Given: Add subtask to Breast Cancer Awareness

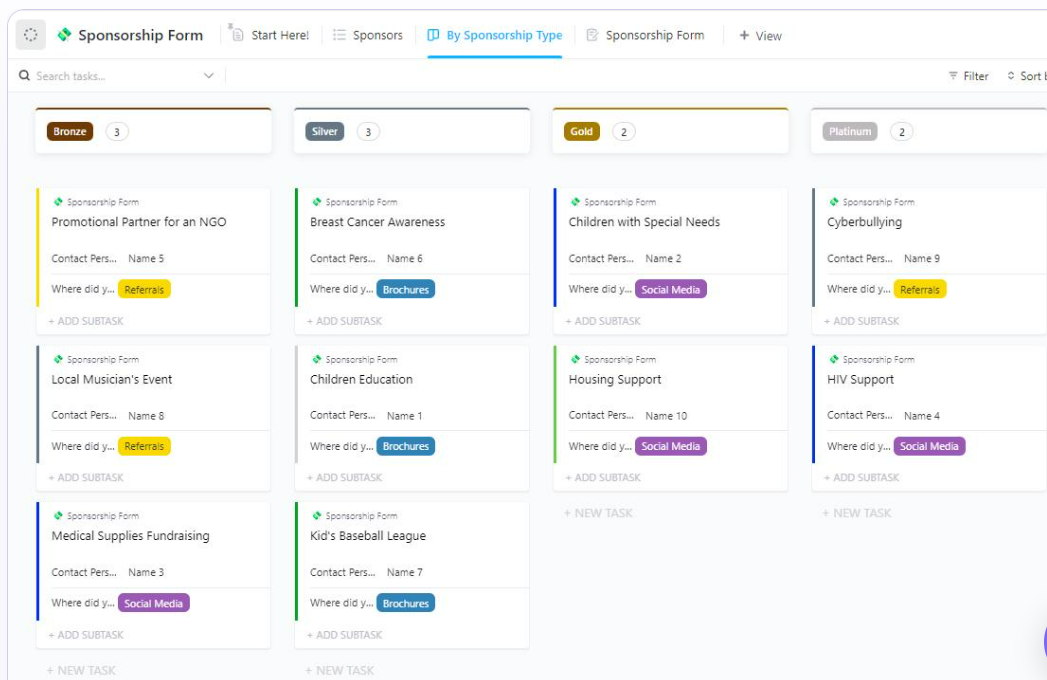Looking at the screenshot, I should (x=345, y=321).
